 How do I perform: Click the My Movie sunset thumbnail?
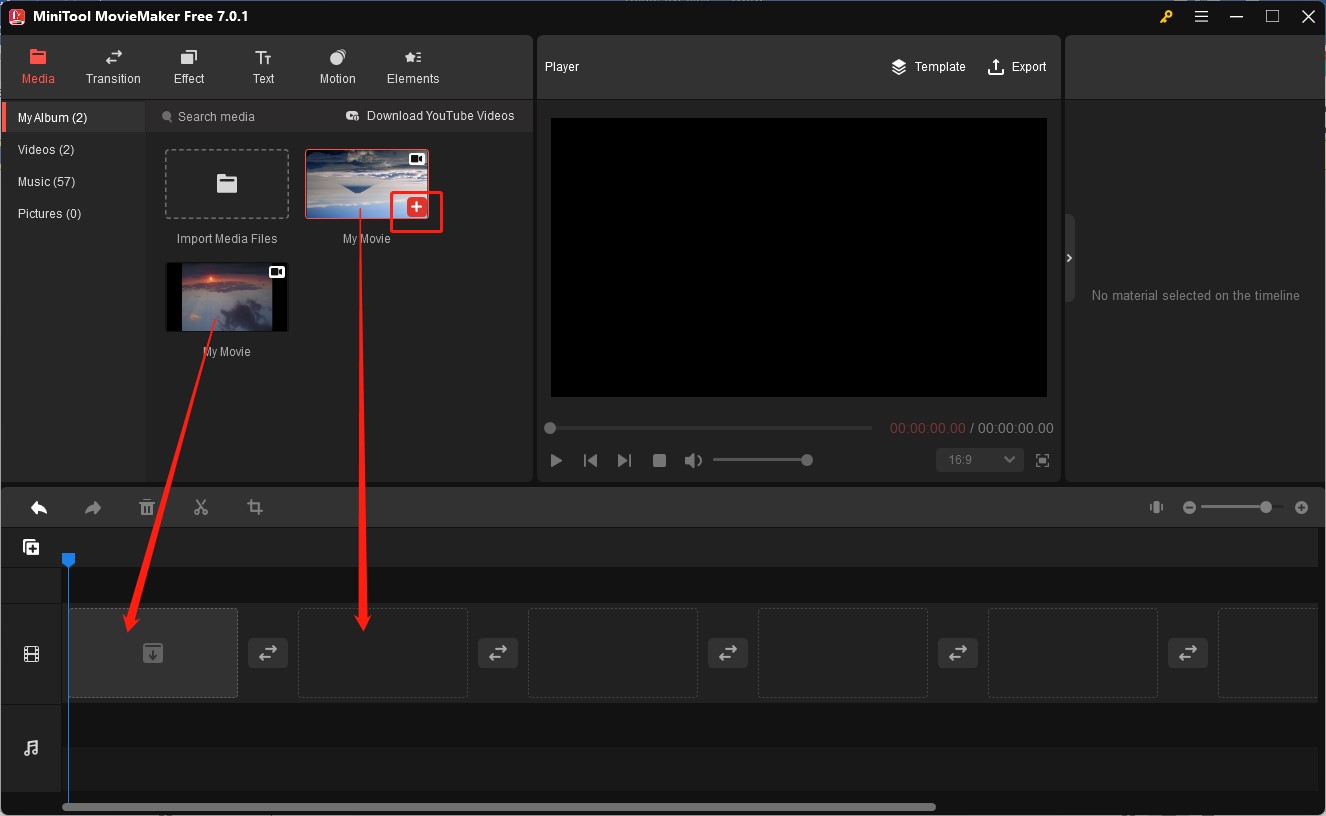coord(227,297)
